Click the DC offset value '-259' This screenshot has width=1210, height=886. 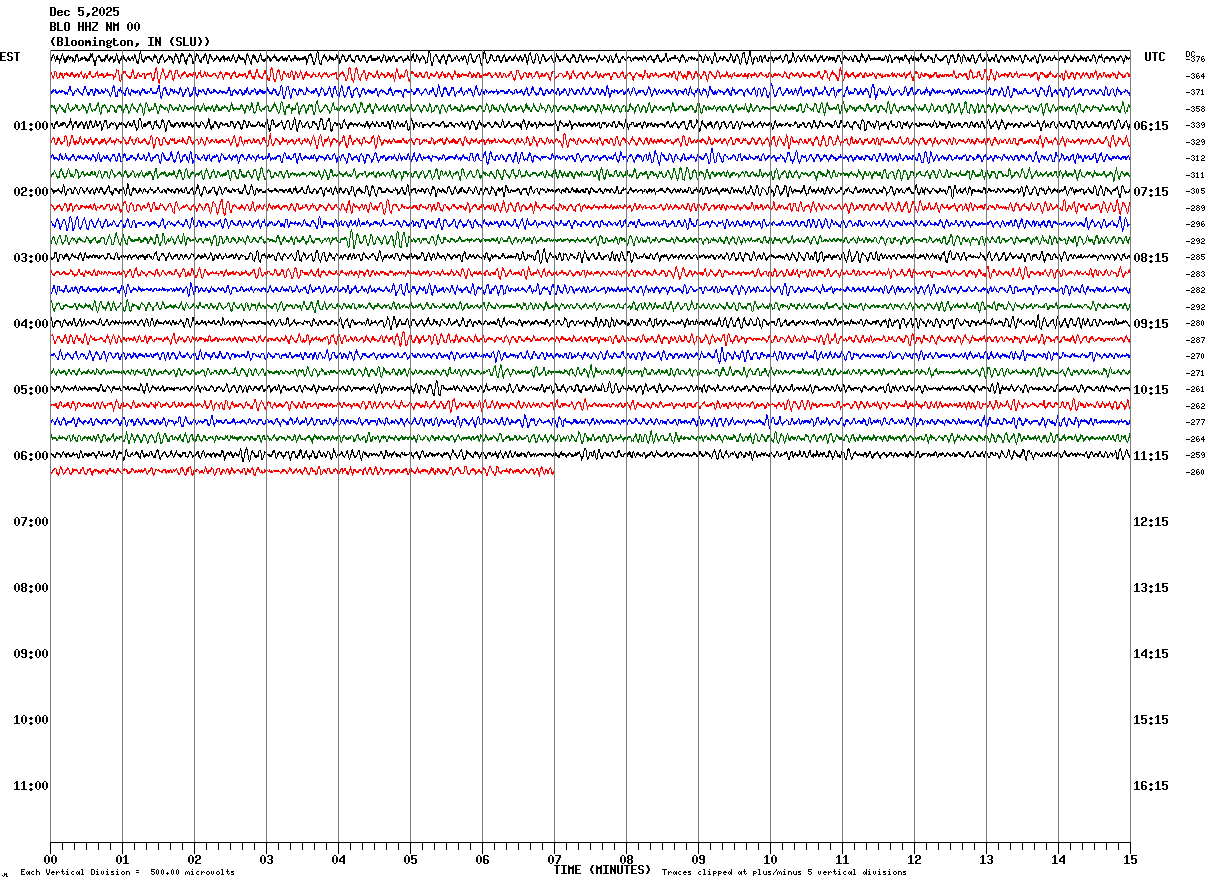pyautogui.click(x=1195, y=455)
